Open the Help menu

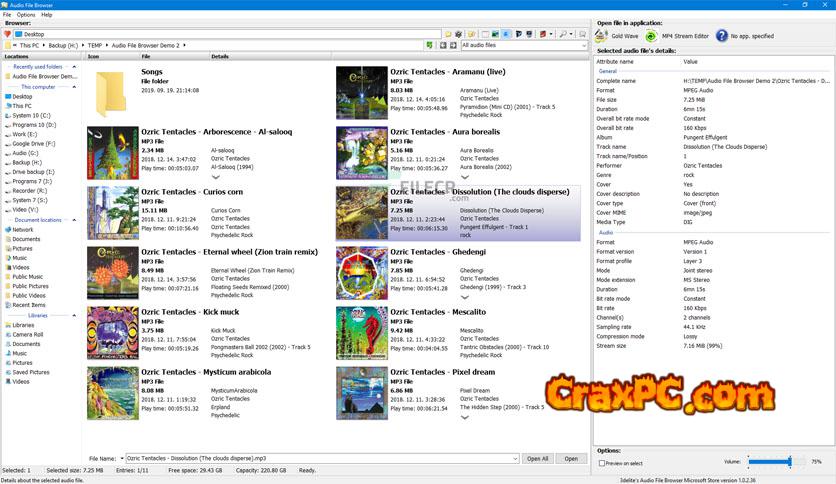(x=47, y=15)
